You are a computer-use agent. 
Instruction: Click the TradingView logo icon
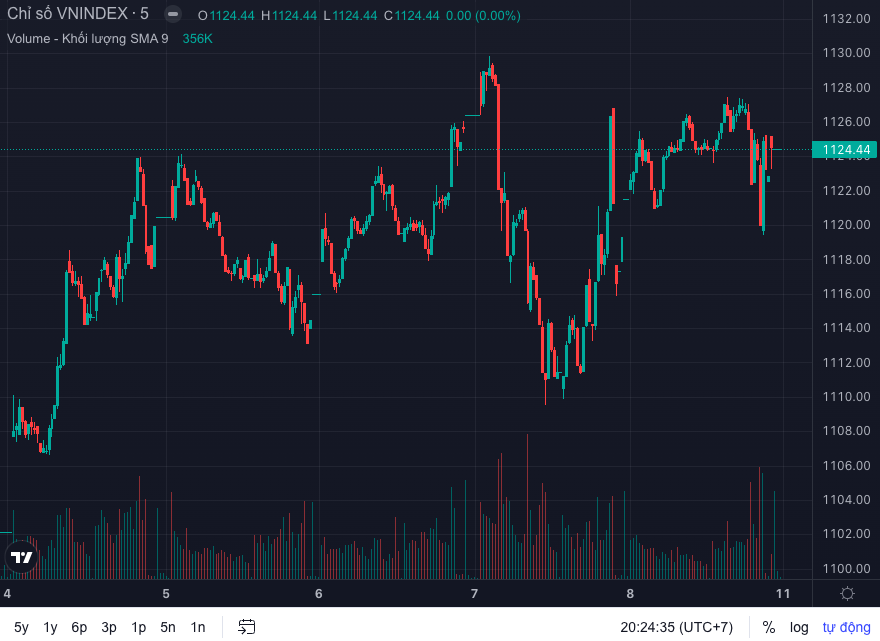click(x=21, y=558)
